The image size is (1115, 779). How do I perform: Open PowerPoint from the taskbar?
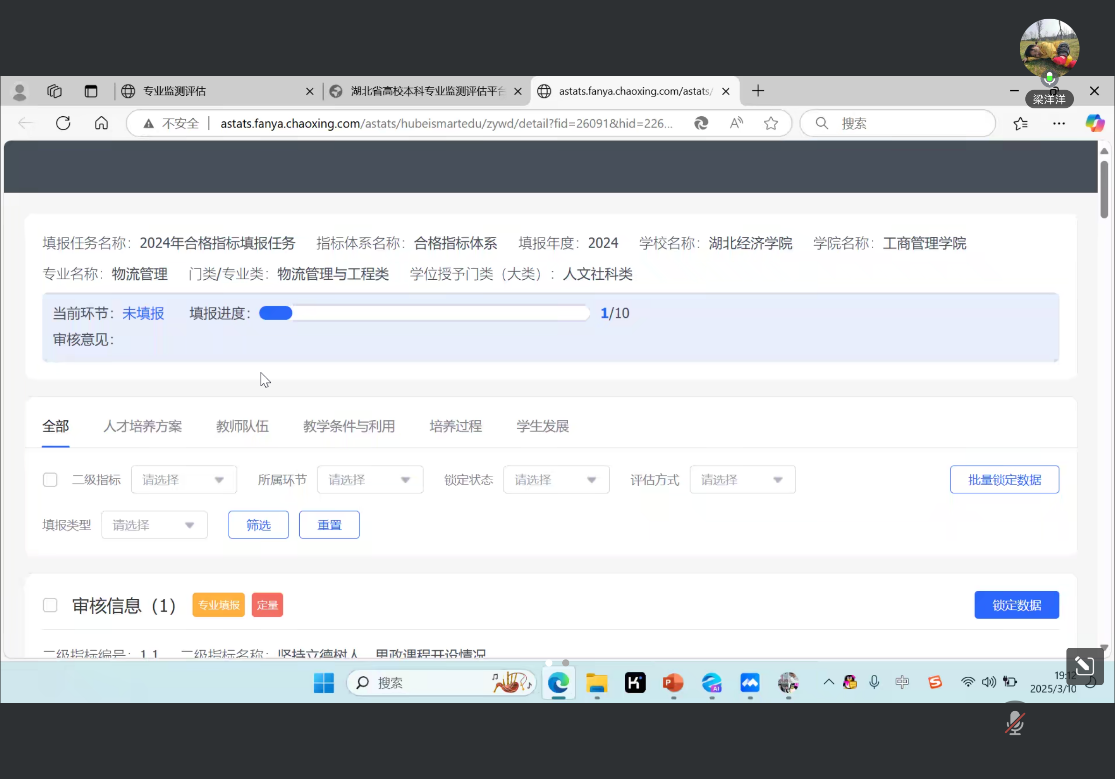pyautogui.click(x=673, y=683)
